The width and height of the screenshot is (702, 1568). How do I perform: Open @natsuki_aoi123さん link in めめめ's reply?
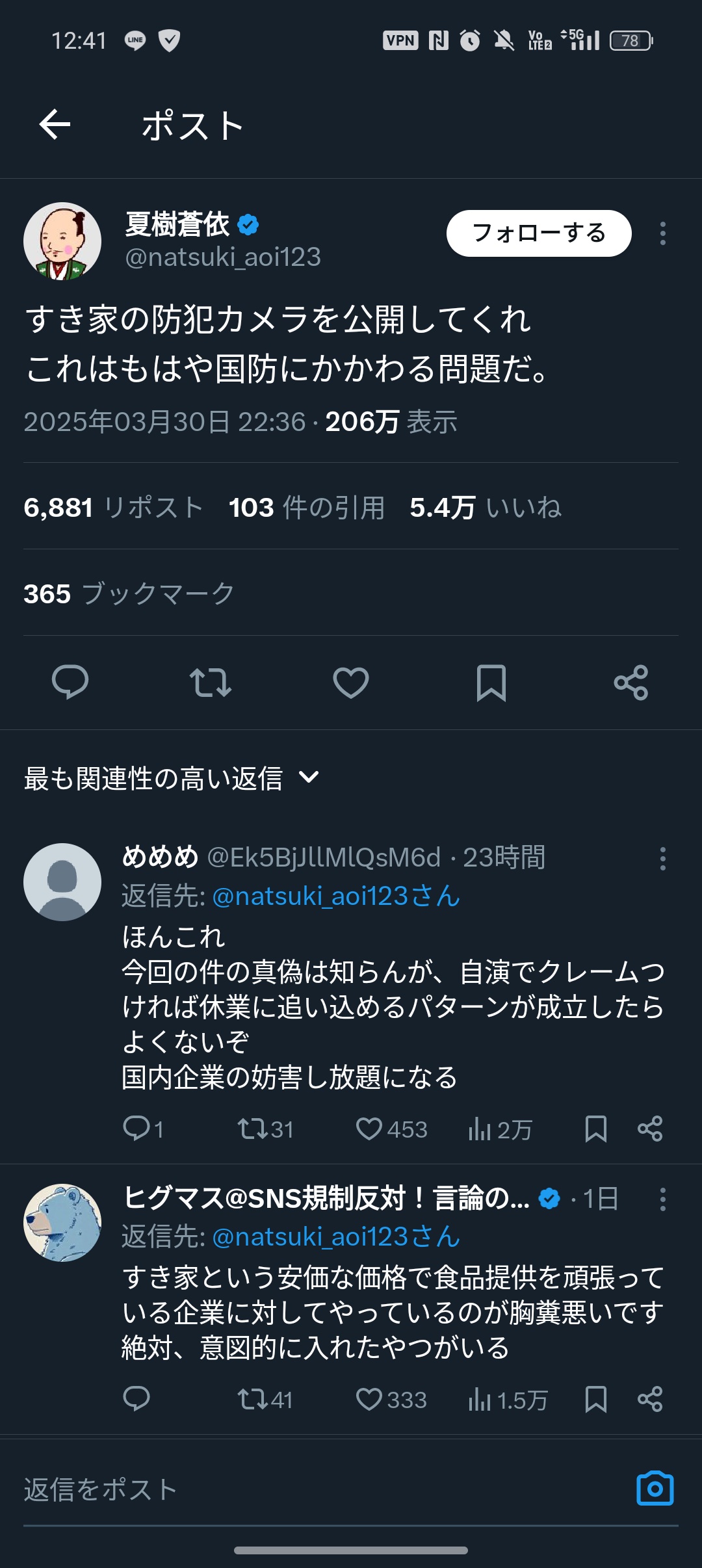tap(336, 896)
